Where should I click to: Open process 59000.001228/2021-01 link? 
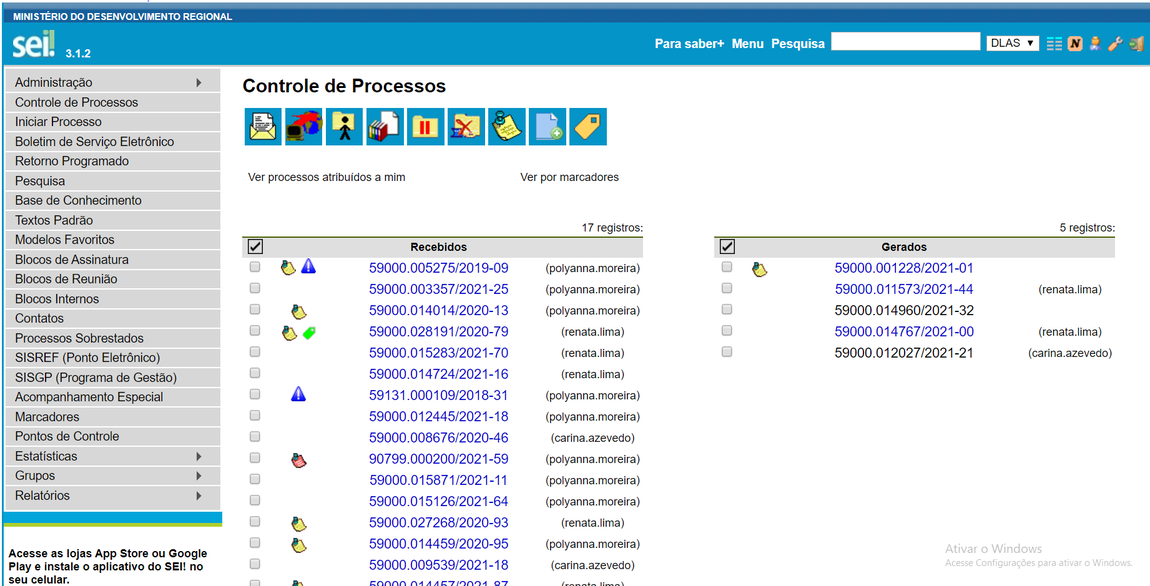(903, 268)
